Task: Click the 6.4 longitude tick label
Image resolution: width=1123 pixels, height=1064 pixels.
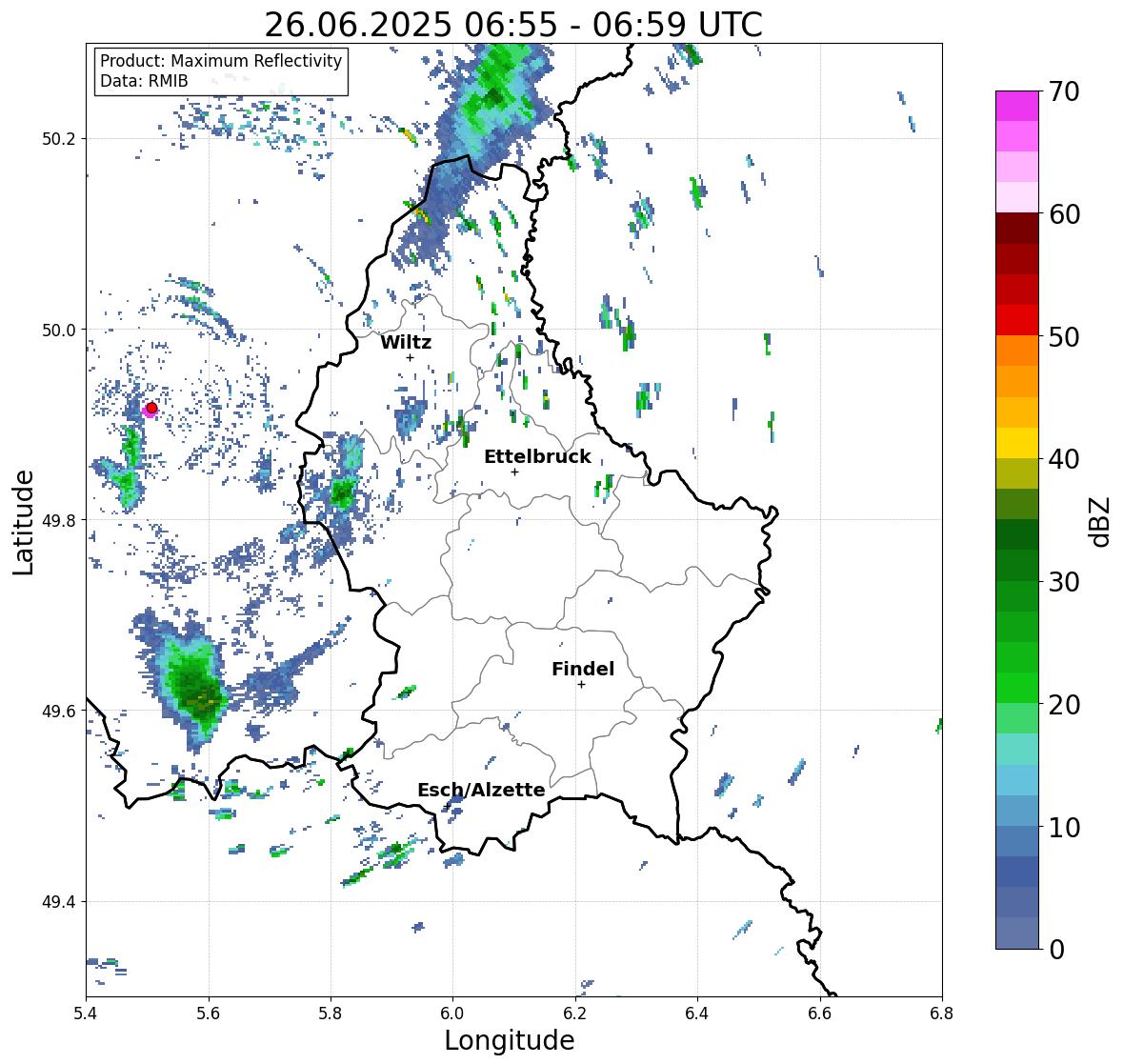Action: (697, 1013)
